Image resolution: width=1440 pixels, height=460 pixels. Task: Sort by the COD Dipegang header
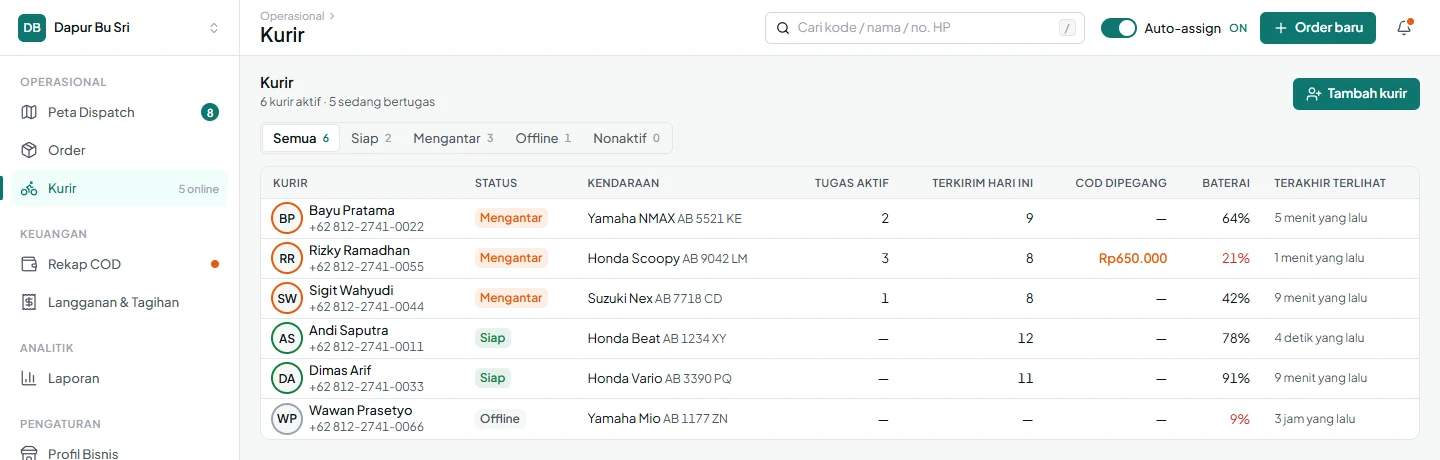pyautogui.click(x=1121, y=183)
